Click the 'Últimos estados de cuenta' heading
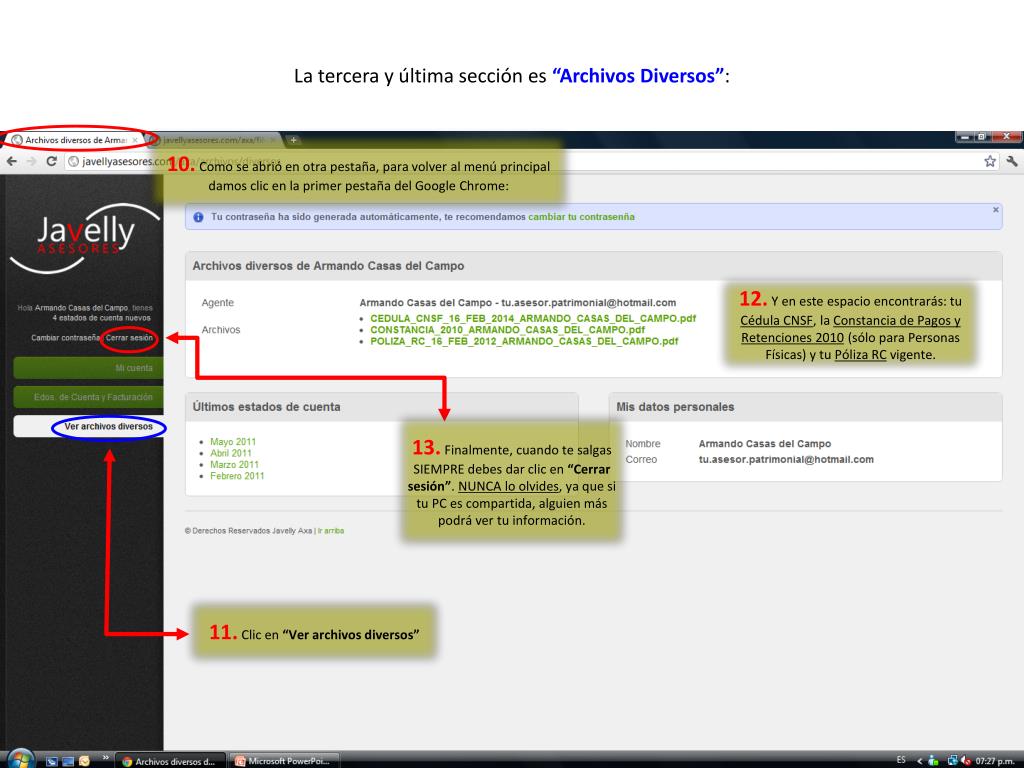Viewport: 1024px width, 768px height. [x=266, y=407]
